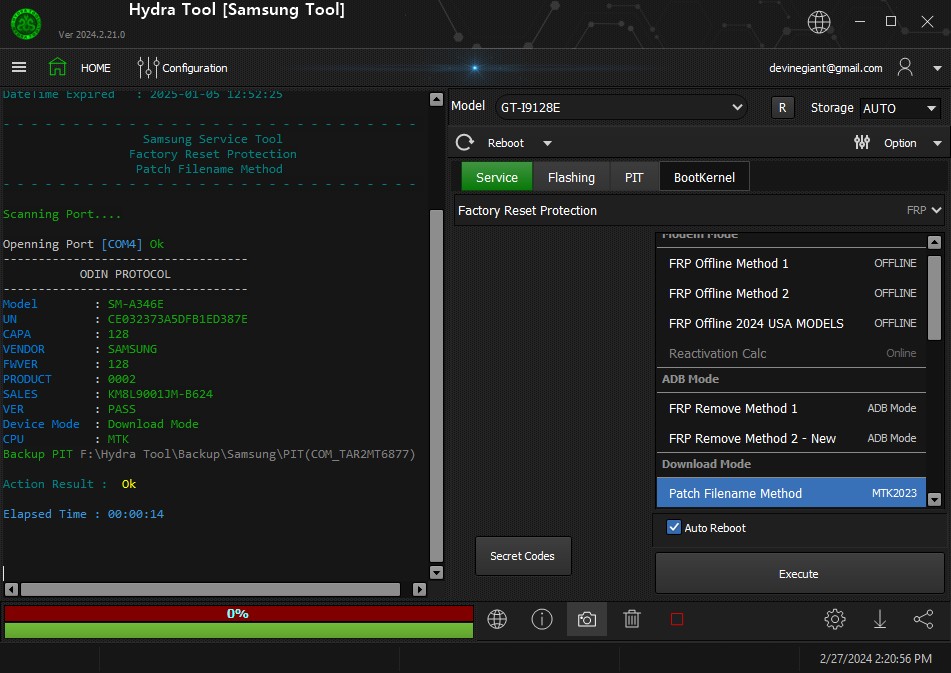Open the Secret Codes button
Image resolution: width=951 pixels, height=673 pixels.
(522, 556)
